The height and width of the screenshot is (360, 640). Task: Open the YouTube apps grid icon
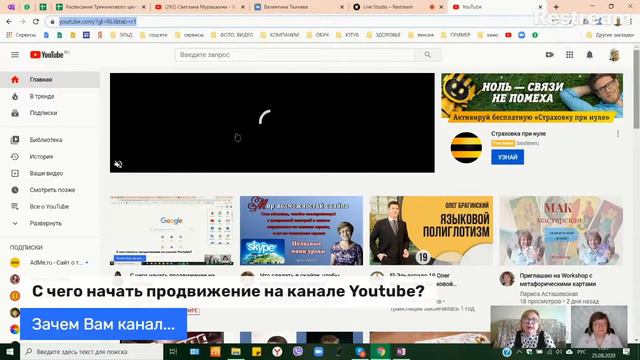coord(569,55)
